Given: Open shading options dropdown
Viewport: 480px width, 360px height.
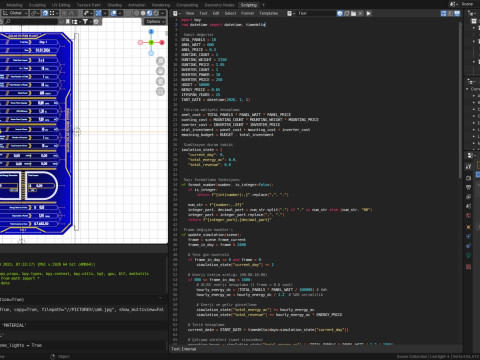Looking at the screenshot, I should coord(163,13).
